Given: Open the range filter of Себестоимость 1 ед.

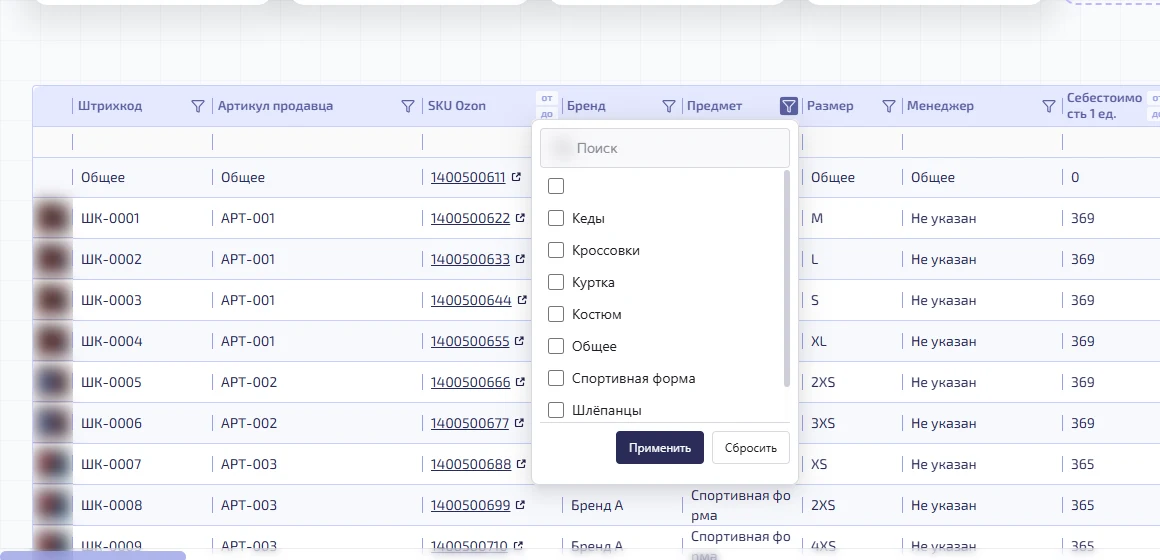Looking at the screenshot, I should [1153, 106].
